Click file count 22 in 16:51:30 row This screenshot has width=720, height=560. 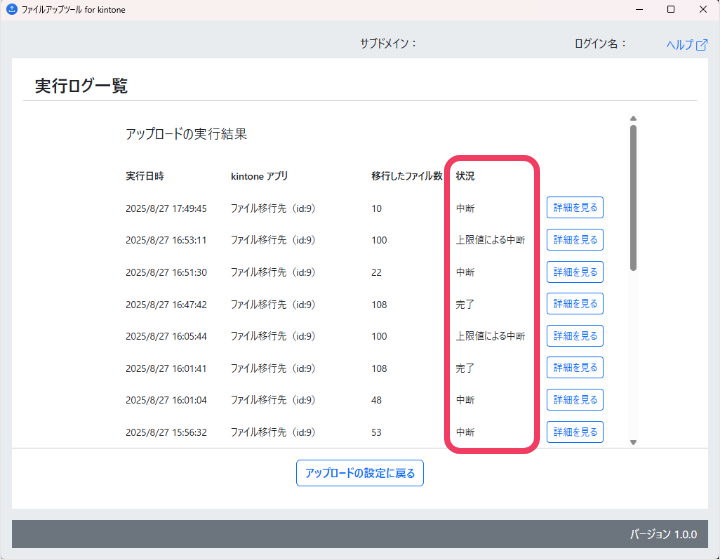(377, 273)
